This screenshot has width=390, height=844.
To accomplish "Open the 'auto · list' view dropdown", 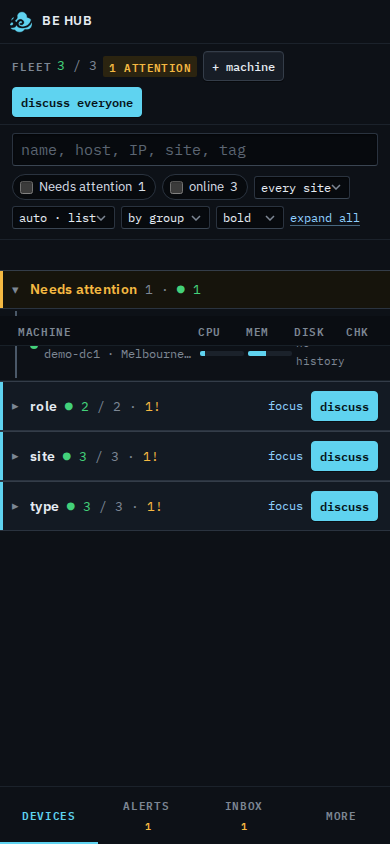I will click(63, 217).
